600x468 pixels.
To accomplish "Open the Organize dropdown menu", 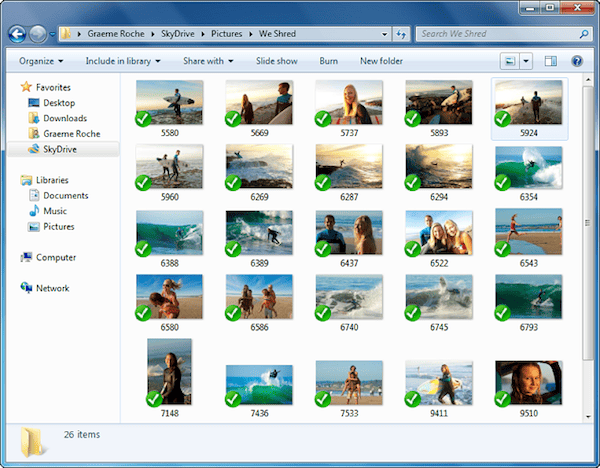I will (x=42, y=61).
